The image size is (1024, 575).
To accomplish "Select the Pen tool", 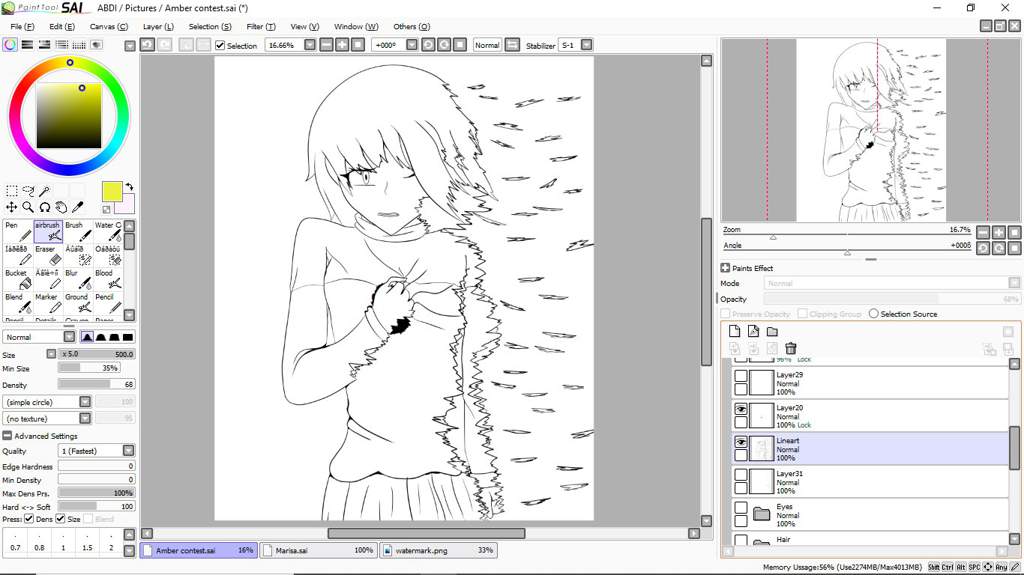I will pyautogui.click(x=18, y=231).
